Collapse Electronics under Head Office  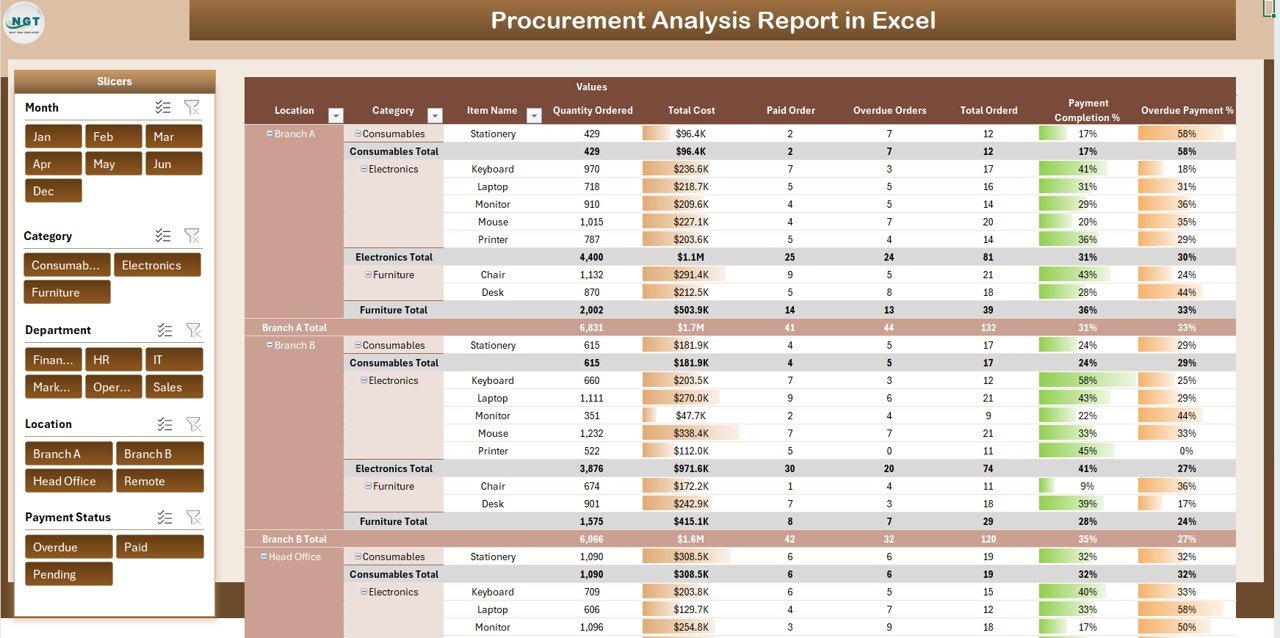point(364,592)
